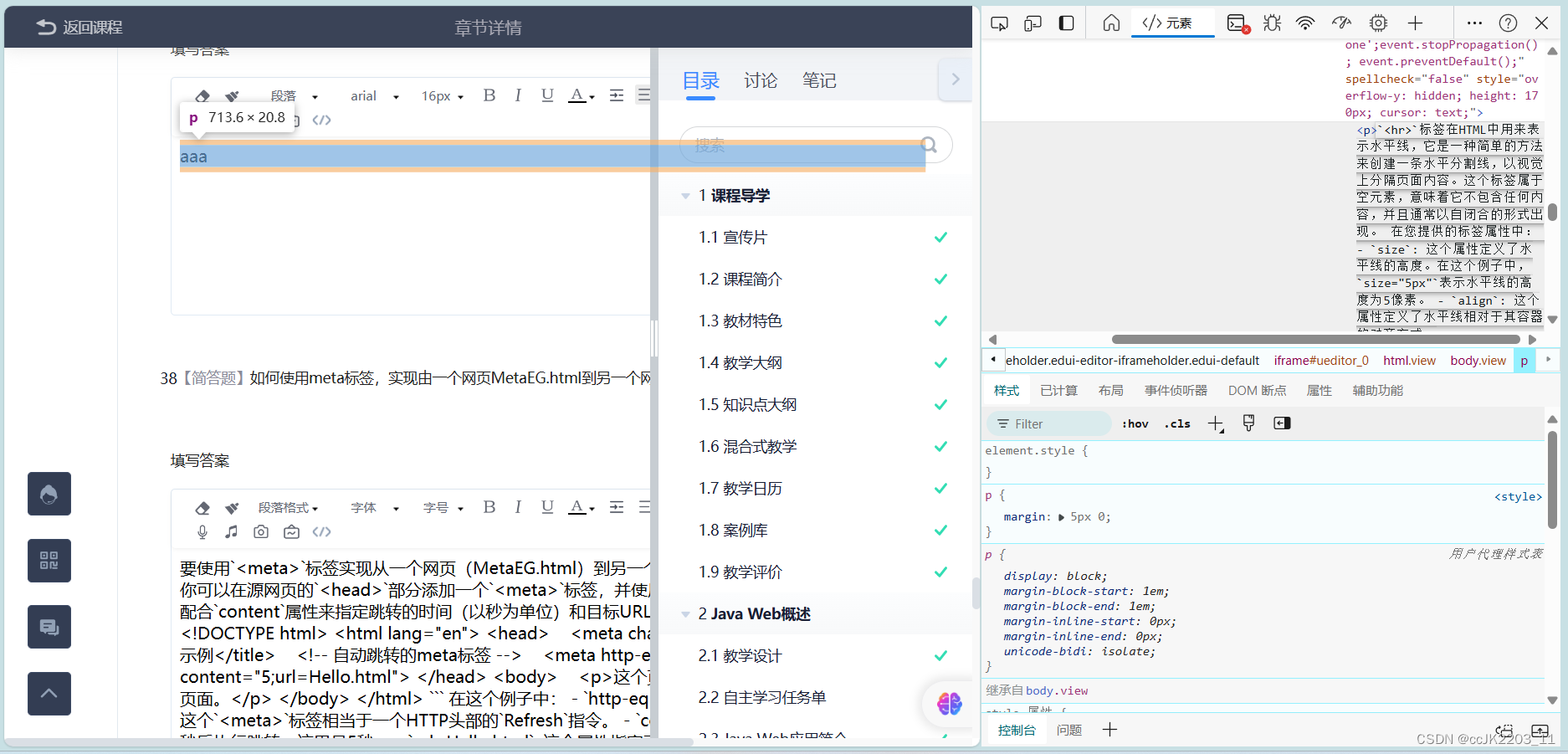Open the 字号 size dropdown in the lower editor

[x=443, y=508]
